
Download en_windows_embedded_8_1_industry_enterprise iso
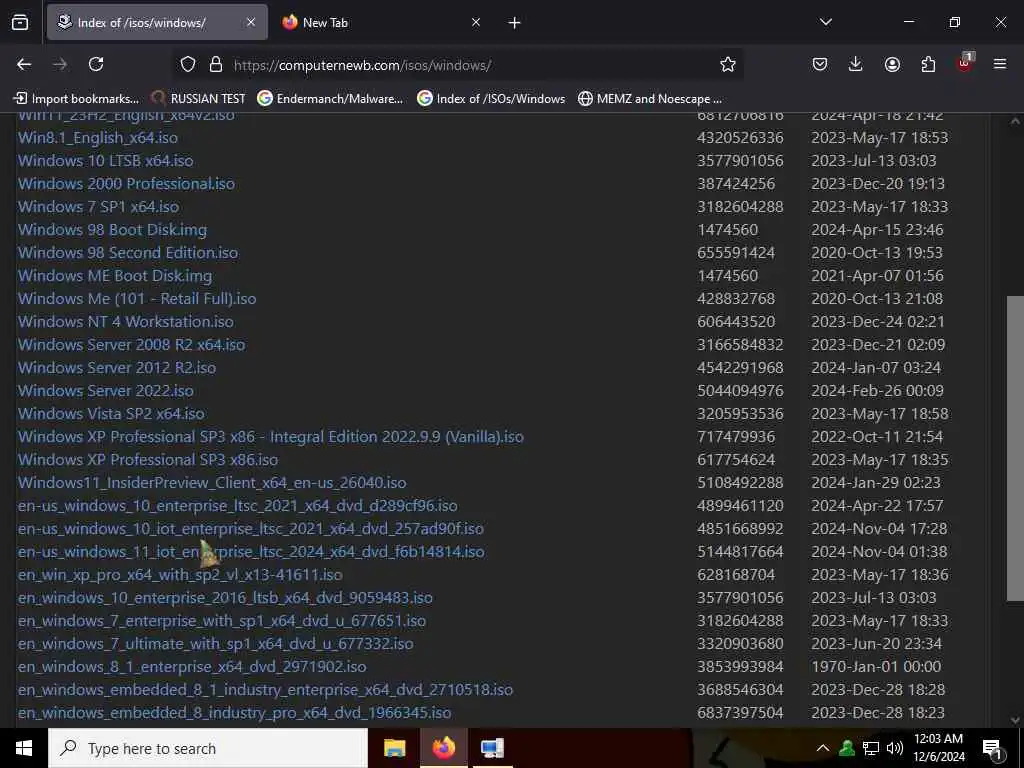(x=265, y=690)
